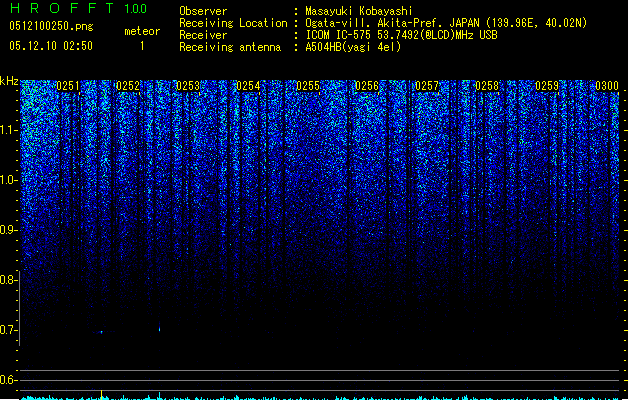Click the 0256 time marker

(x=367, y=86)
